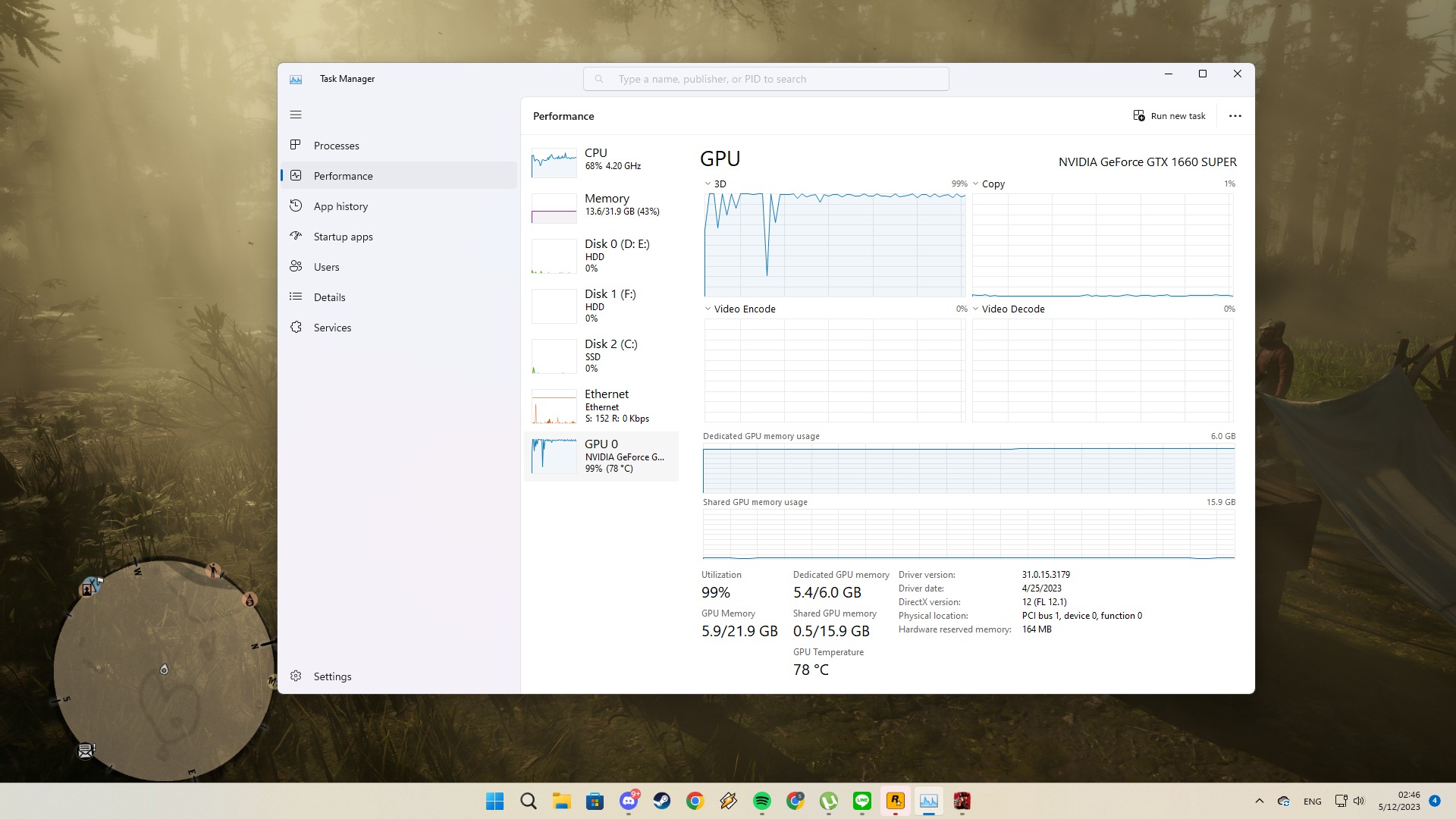Open the Processes page
Screen dimensions: 1456x819
coord(399,146)
